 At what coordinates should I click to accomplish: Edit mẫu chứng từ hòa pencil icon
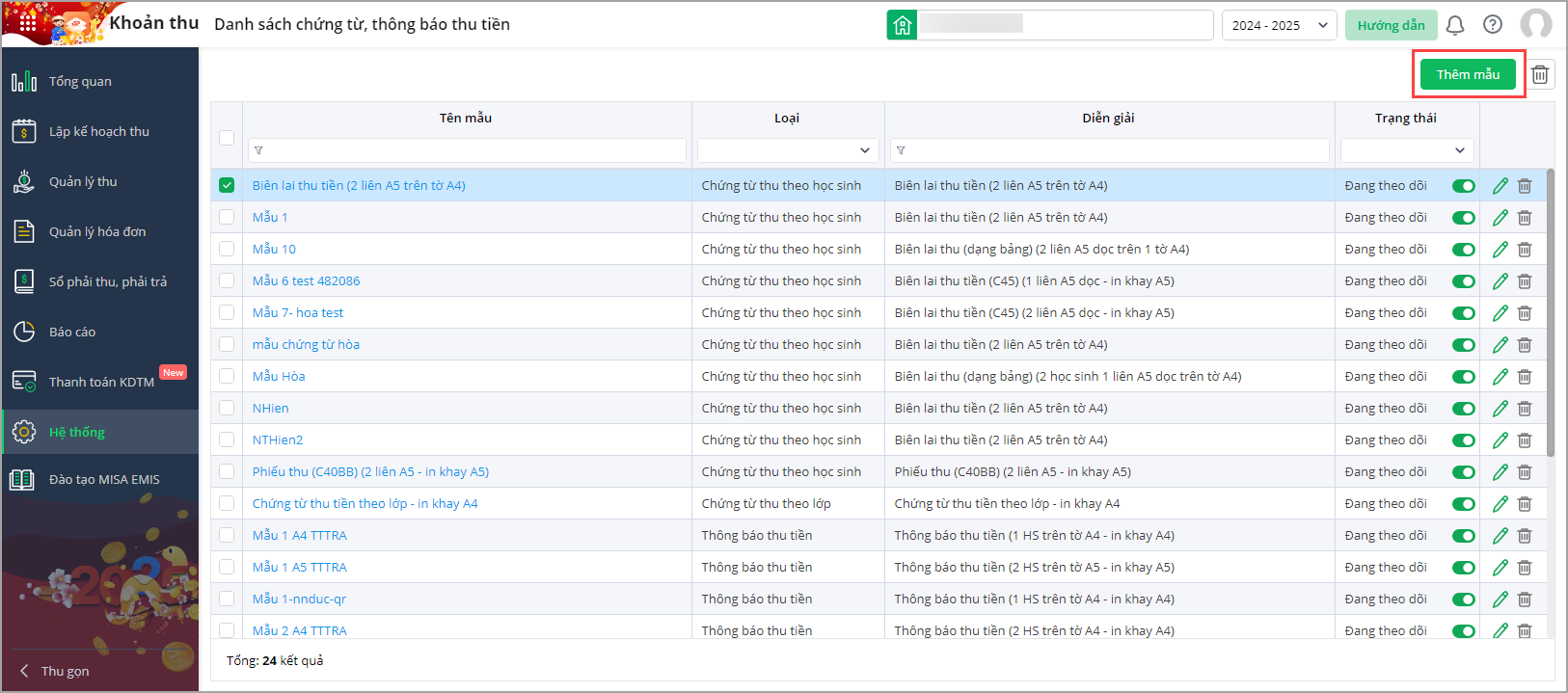point(1500,345)
